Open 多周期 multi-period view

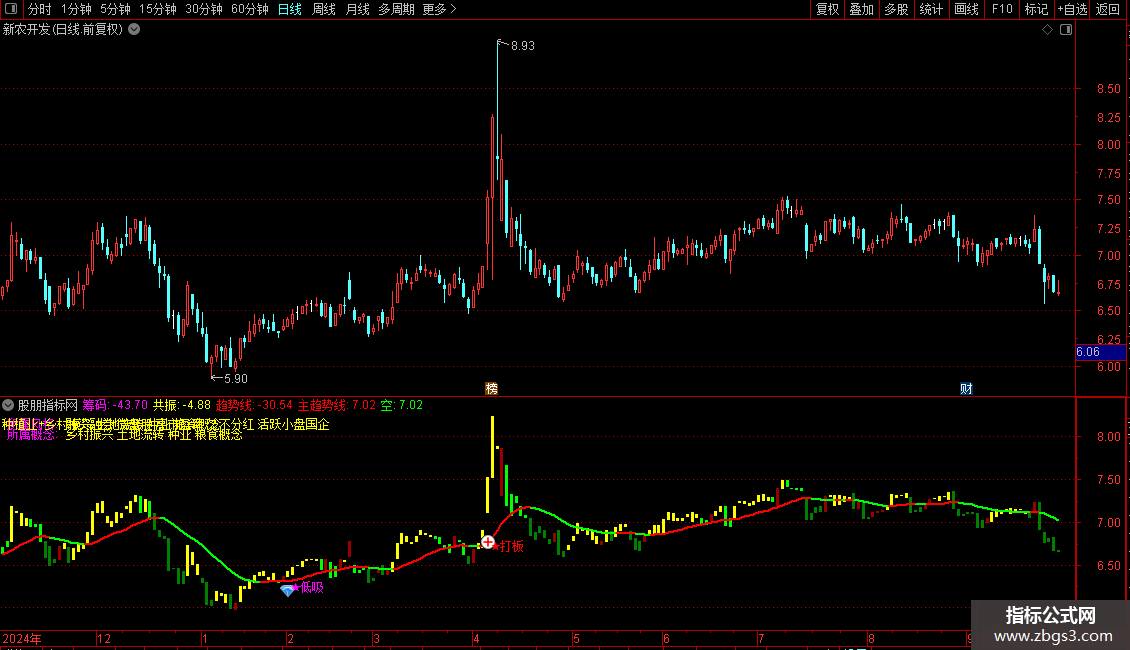pyautogui.click(x=396, y=9)
